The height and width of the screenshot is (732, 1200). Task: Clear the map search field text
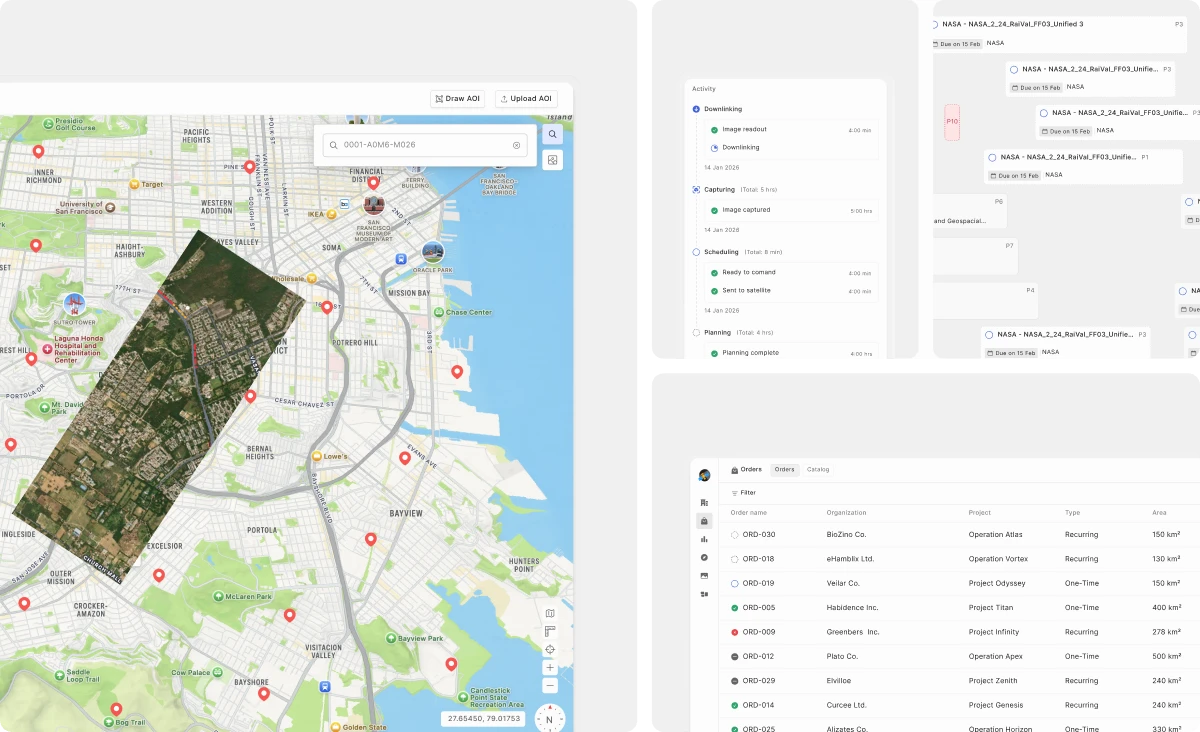click(x=517, y=145)
